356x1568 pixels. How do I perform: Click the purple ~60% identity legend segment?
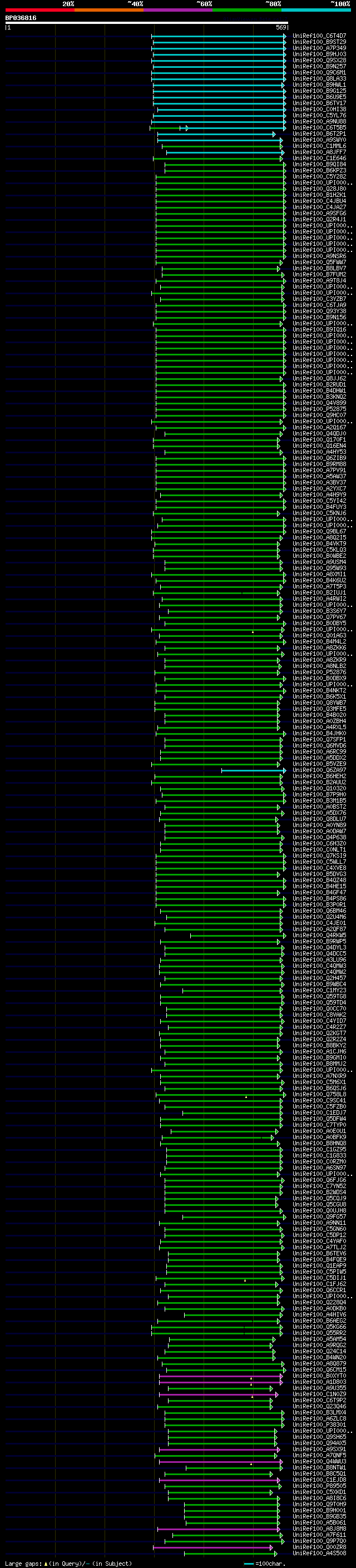[179, 10]
